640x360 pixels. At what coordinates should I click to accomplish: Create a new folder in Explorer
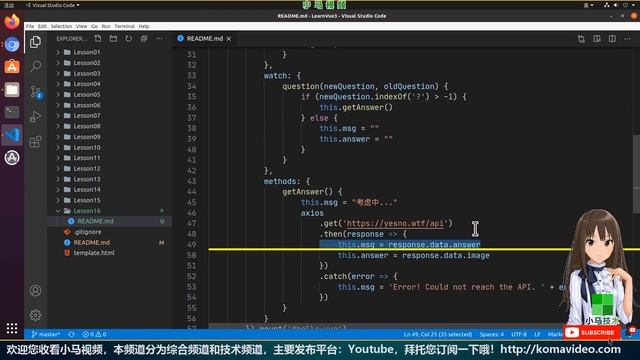click(x=113, y=38)
